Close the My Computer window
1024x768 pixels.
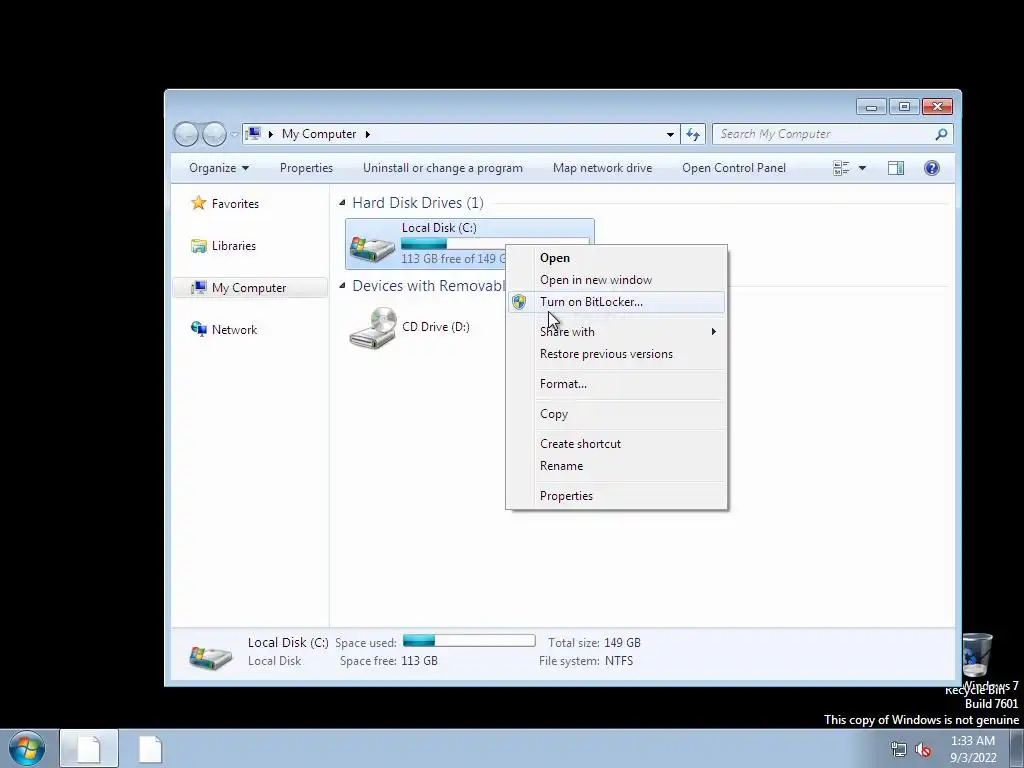pos(937,106)
